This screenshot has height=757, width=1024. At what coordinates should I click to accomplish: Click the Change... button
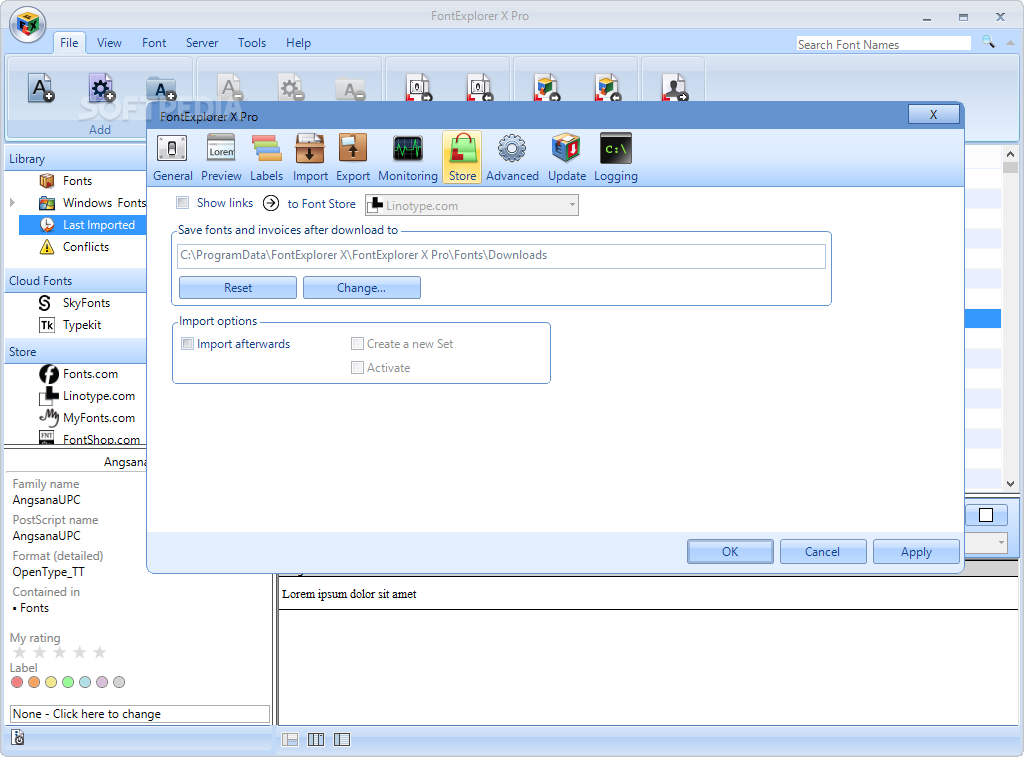click(x=362, y=287)
